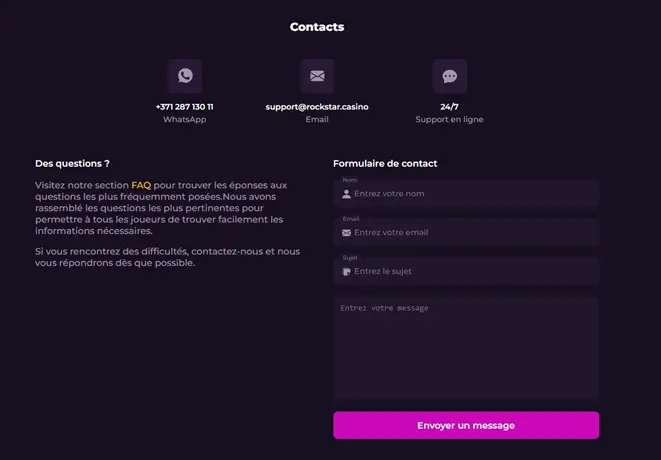Viewport: 661px width, 460px height.
Task: Focus the "Entrez le sujet" field
Action: (x=470, y=271)
